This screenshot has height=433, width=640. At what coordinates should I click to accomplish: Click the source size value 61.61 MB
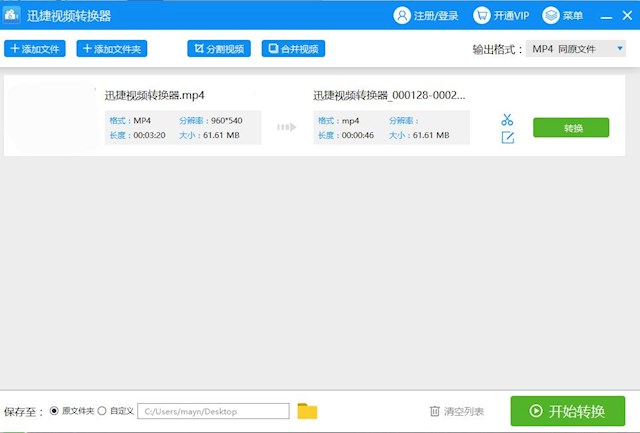(x=221, y=135)
